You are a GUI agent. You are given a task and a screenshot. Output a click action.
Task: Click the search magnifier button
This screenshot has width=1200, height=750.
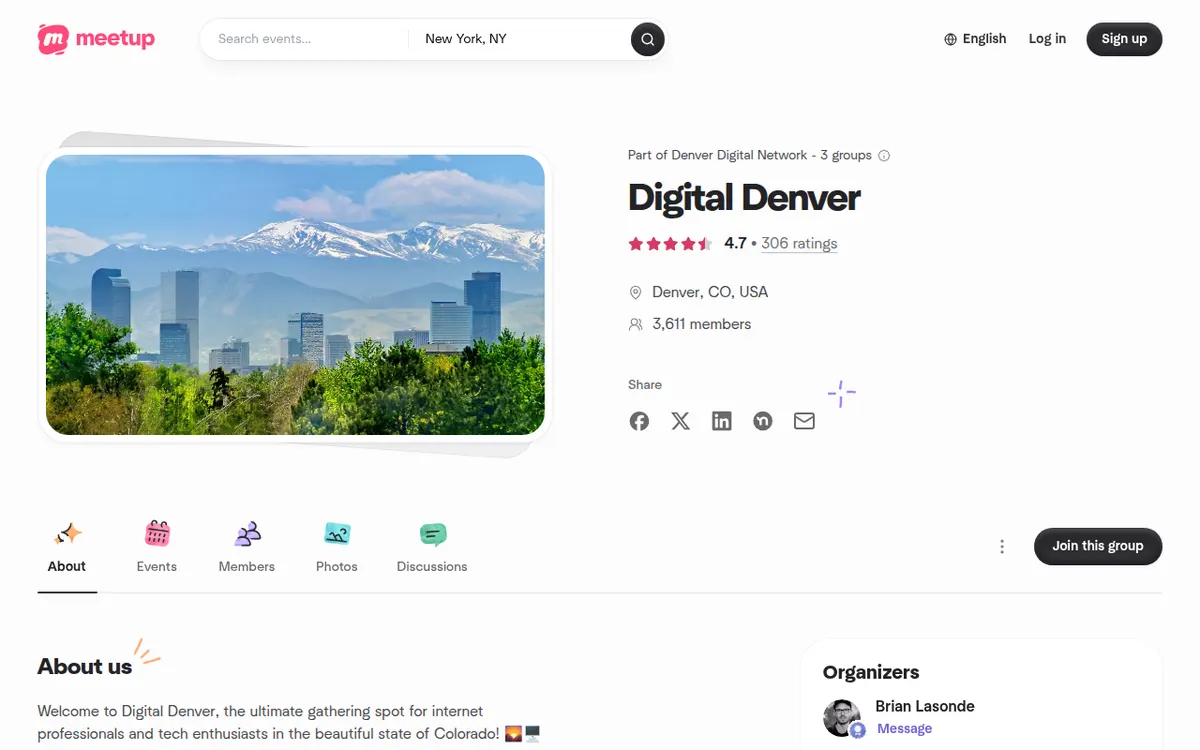pyautogui.click(x=647, y=39)
